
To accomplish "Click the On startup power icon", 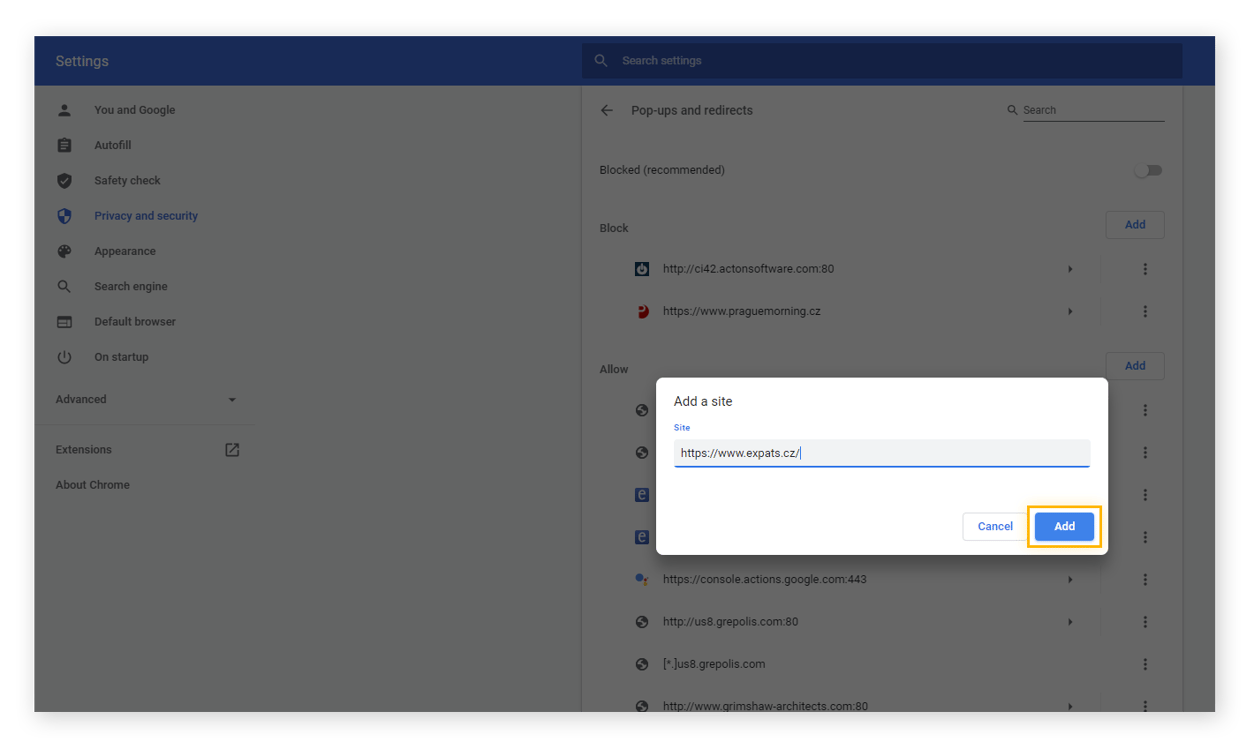I will point(64,357).
